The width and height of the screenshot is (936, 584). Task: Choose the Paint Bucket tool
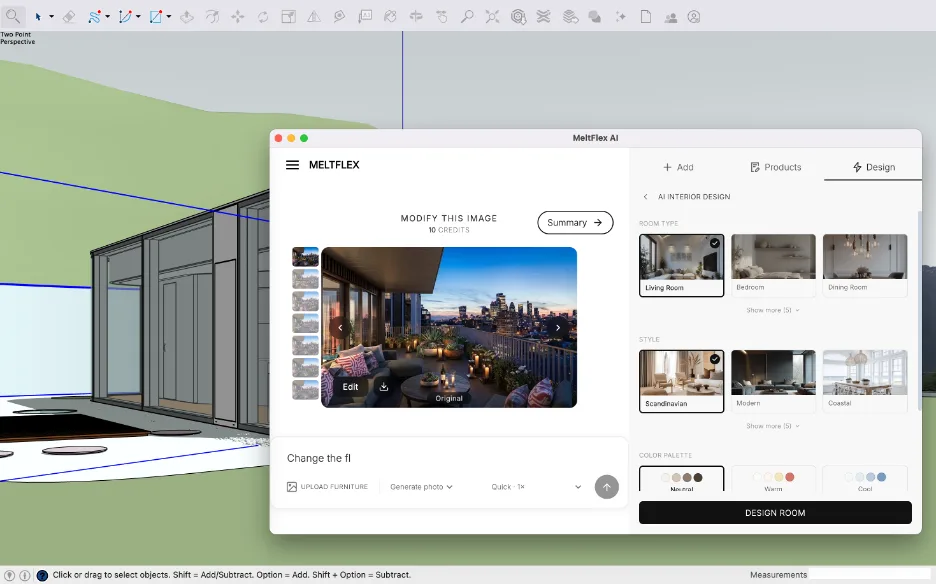[x=390, y=17]
